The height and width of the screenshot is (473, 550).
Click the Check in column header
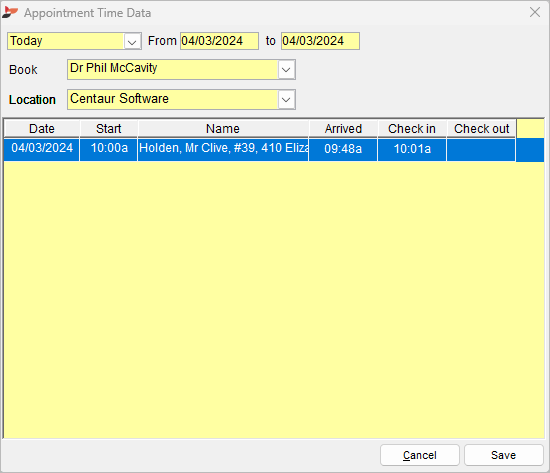click(412, 129)
